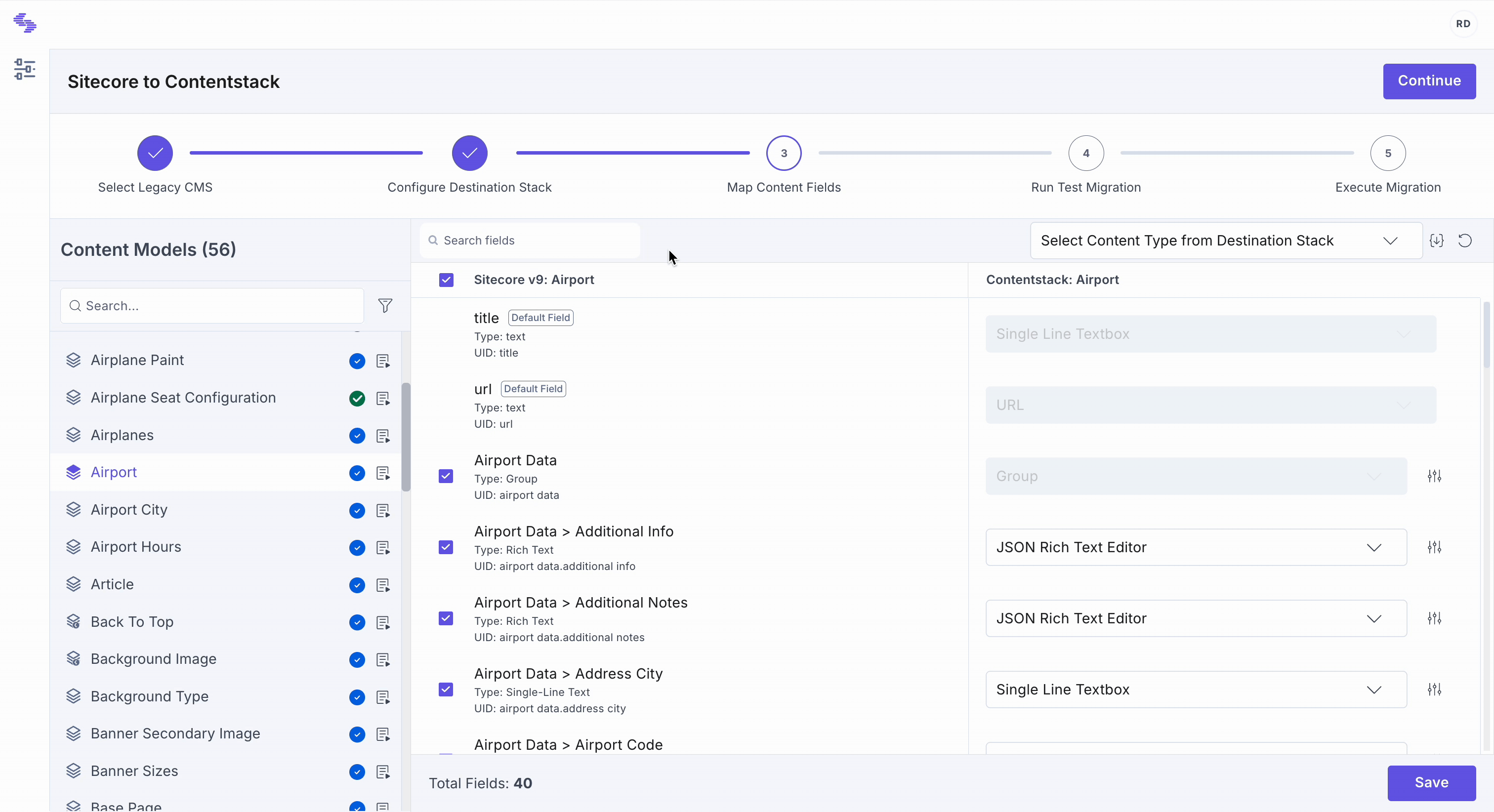The width and height of the screenshot is (1494, 812).
Task: Uncheck the Airport Data > Additional Info checkbox
Action: pos(446,548)
